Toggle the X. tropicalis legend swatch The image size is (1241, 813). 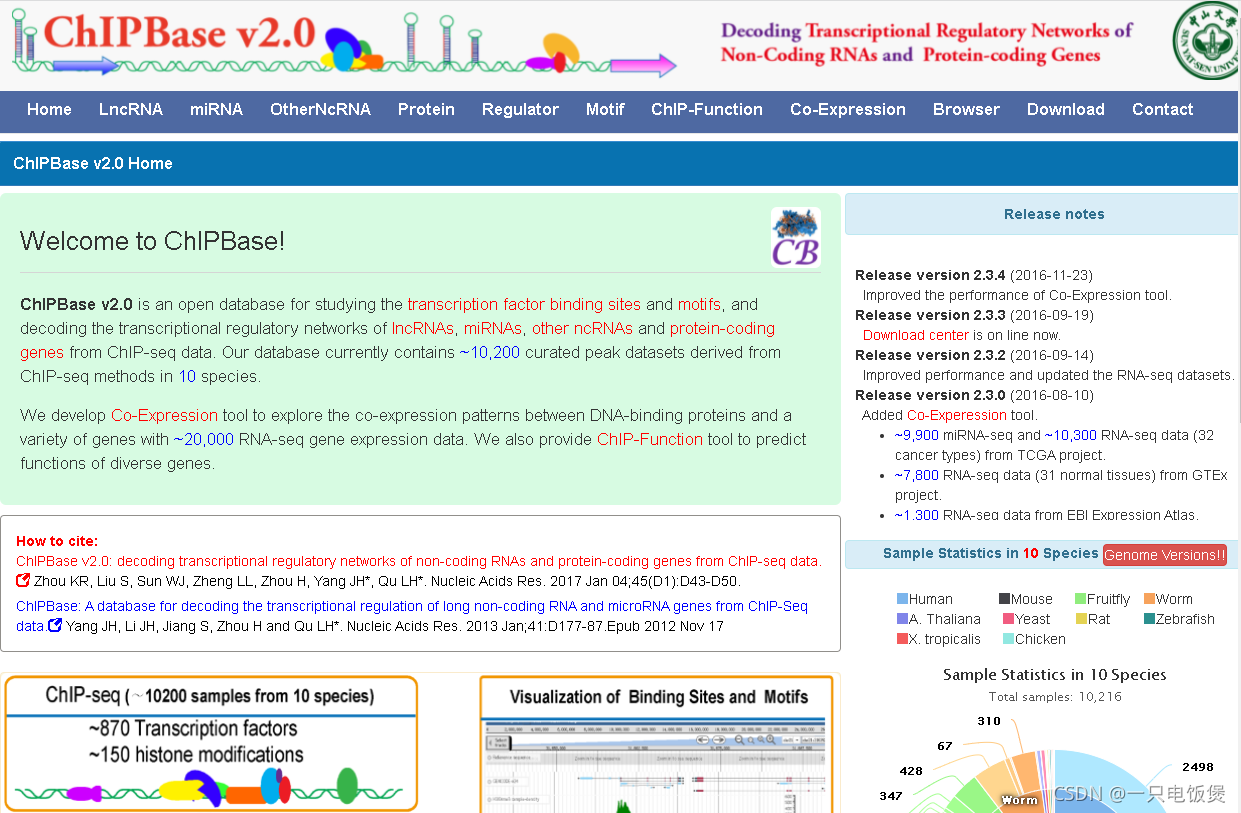tap(903, 639)
